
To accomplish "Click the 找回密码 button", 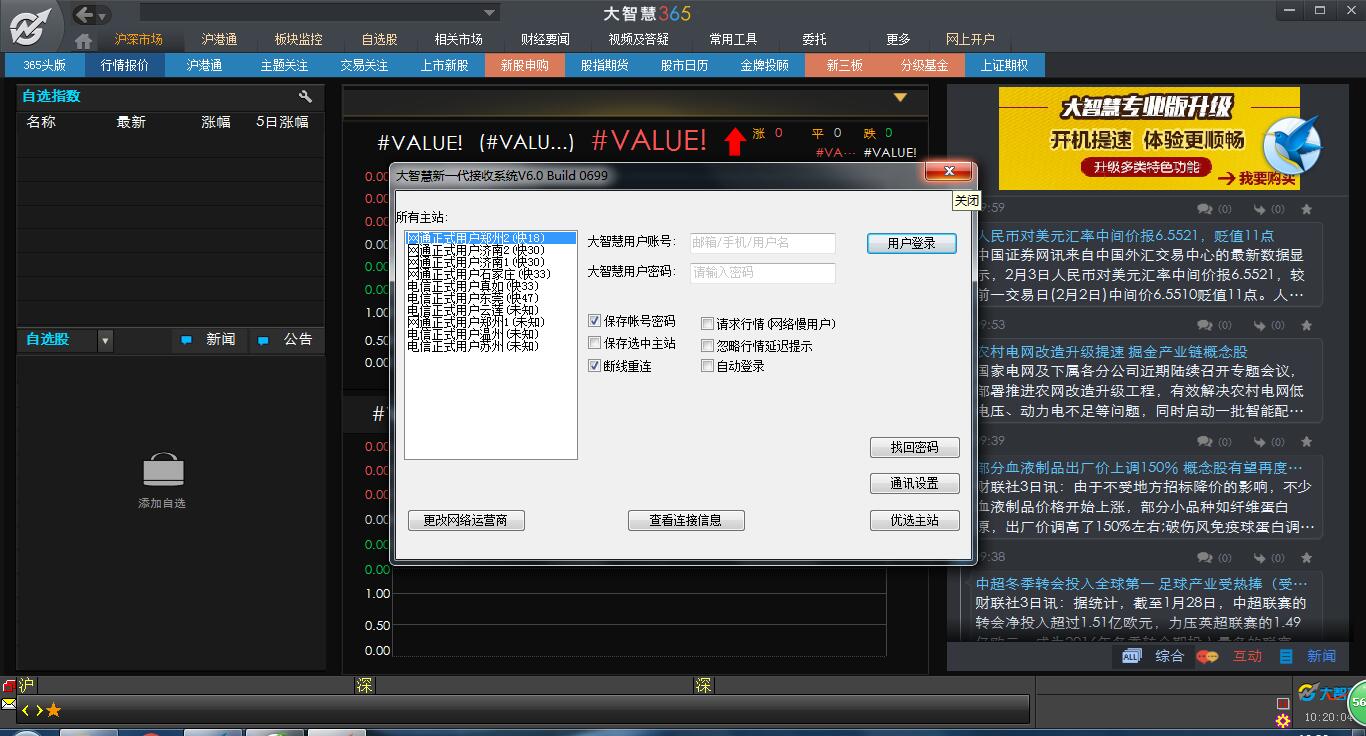I will coord(915,447).
